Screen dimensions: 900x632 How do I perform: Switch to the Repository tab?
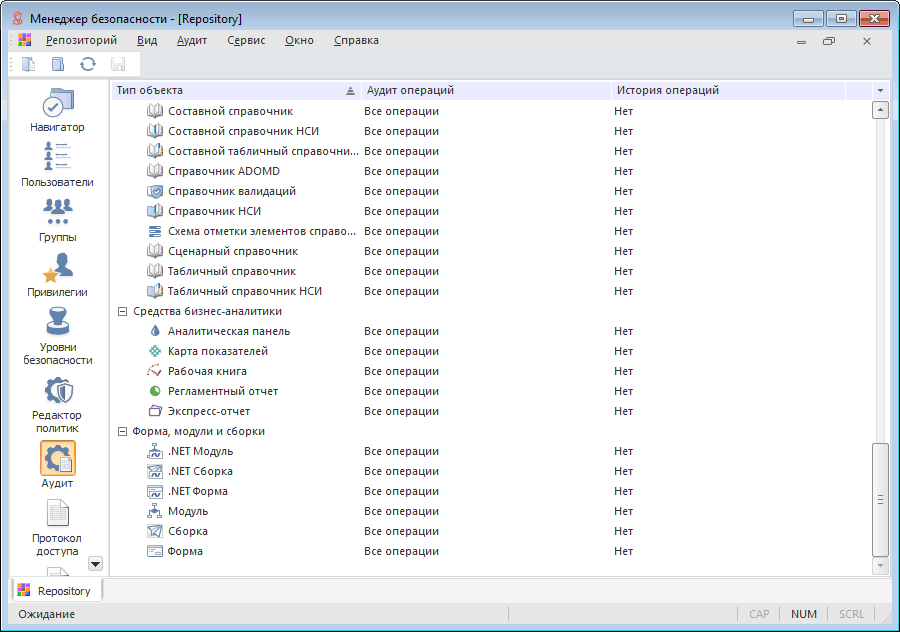(x=55, y=591)
